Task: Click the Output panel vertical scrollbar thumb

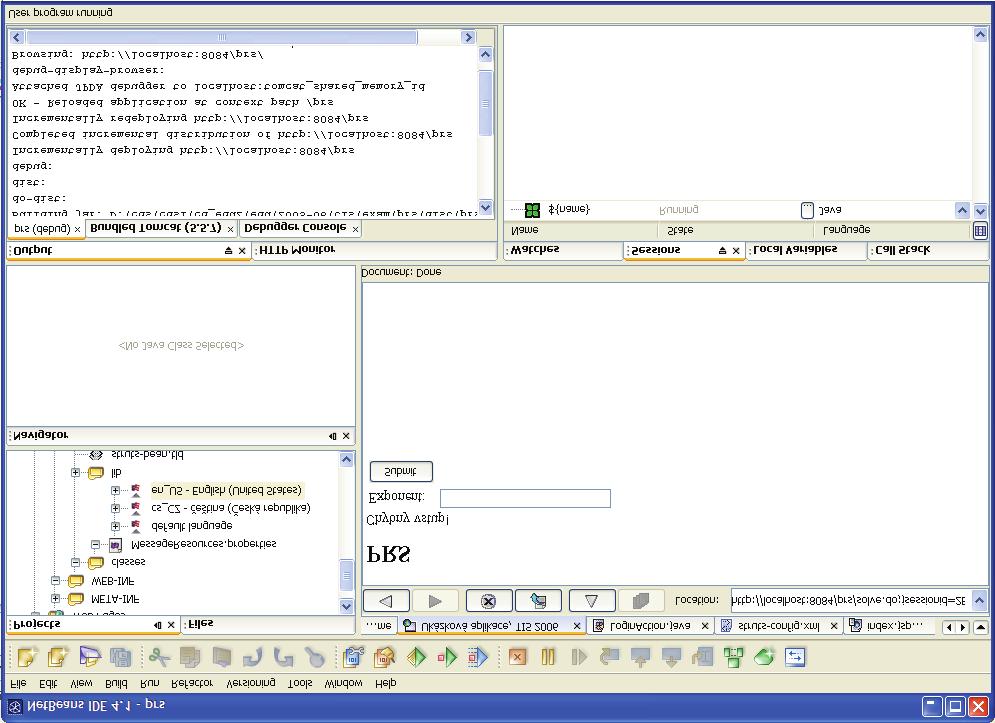Action: coord(485,103)
